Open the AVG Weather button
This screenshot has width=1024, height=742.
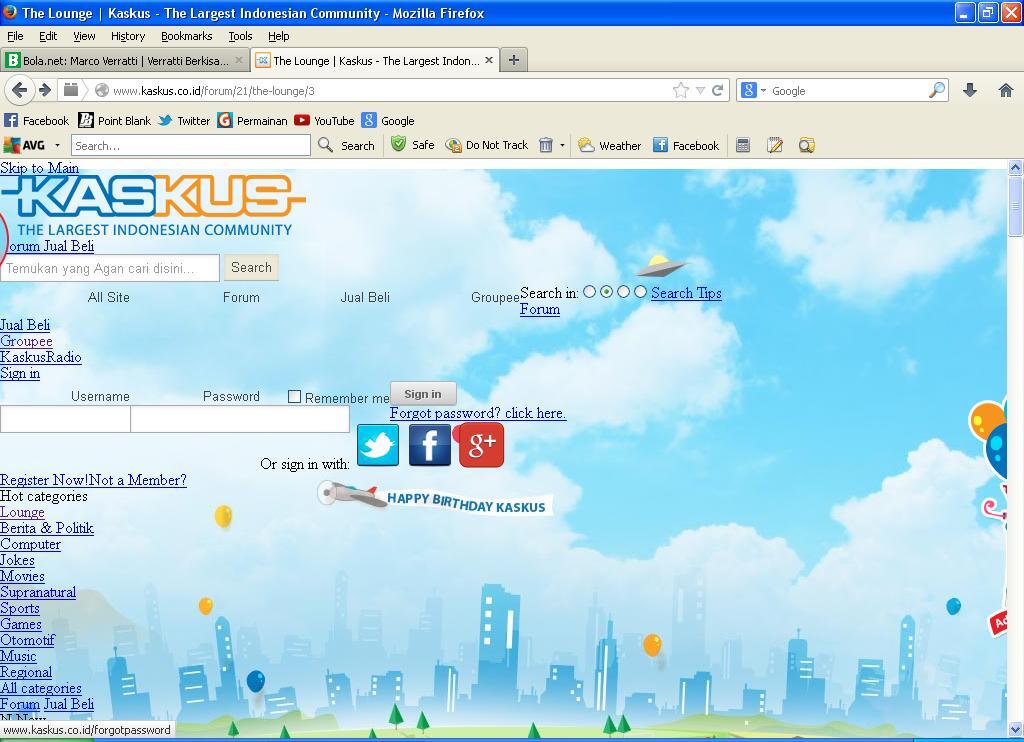(x=609, y=145)
